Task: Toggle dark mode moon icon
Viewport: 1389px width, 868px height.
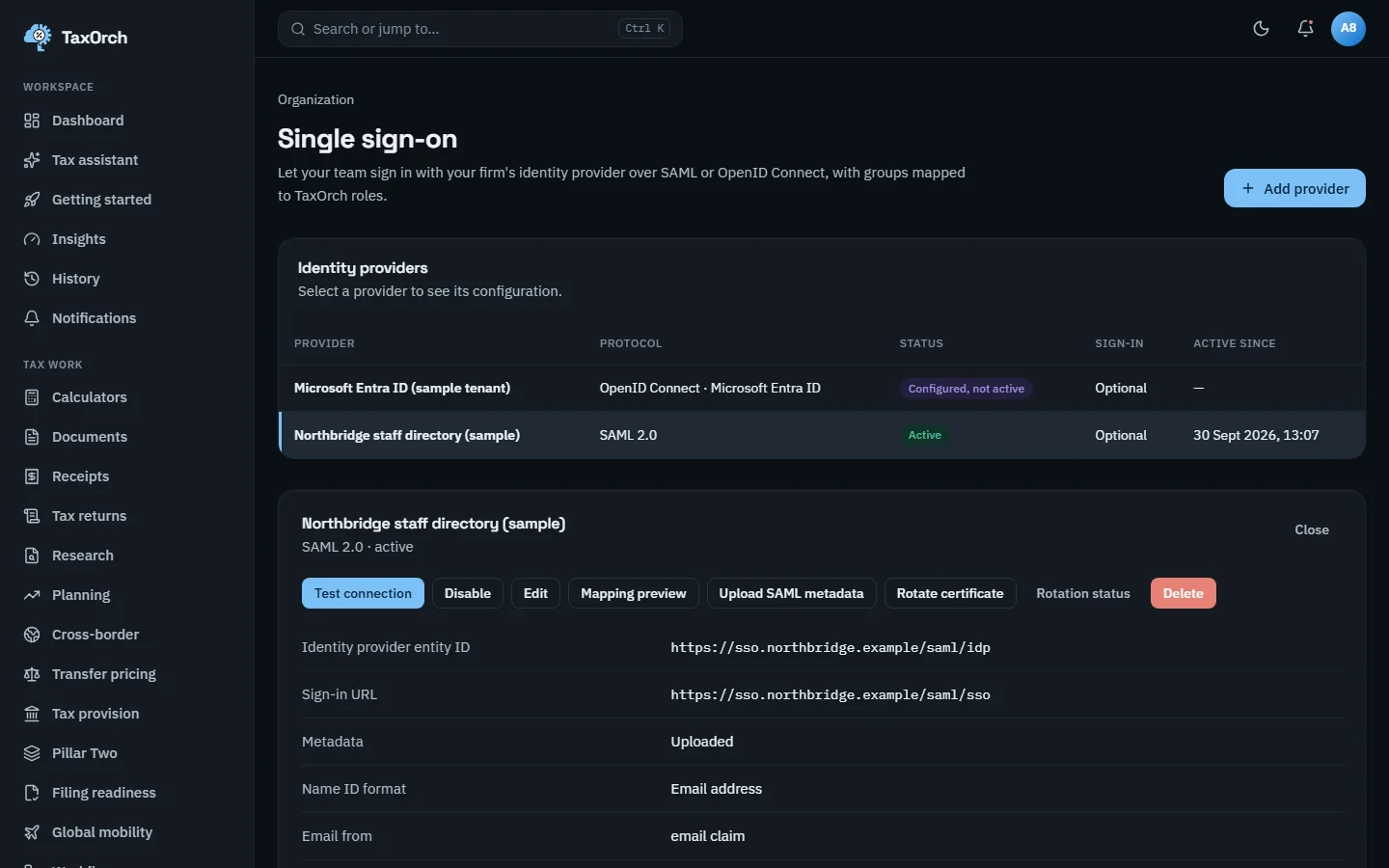Action: pos(1261,29)
